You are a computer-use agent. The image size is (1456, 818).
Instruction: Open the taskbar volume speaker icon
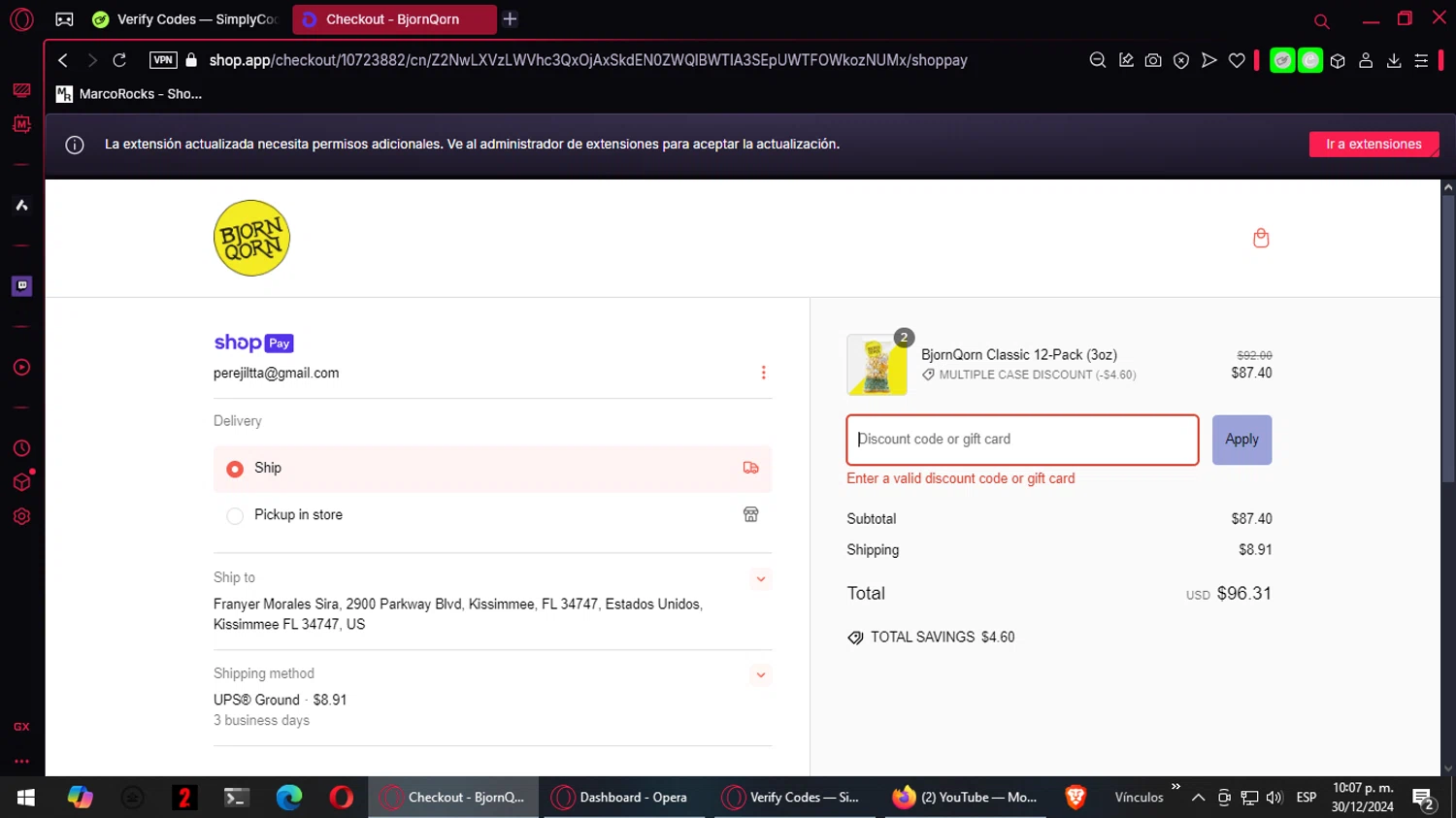(x=1274, y=798)
